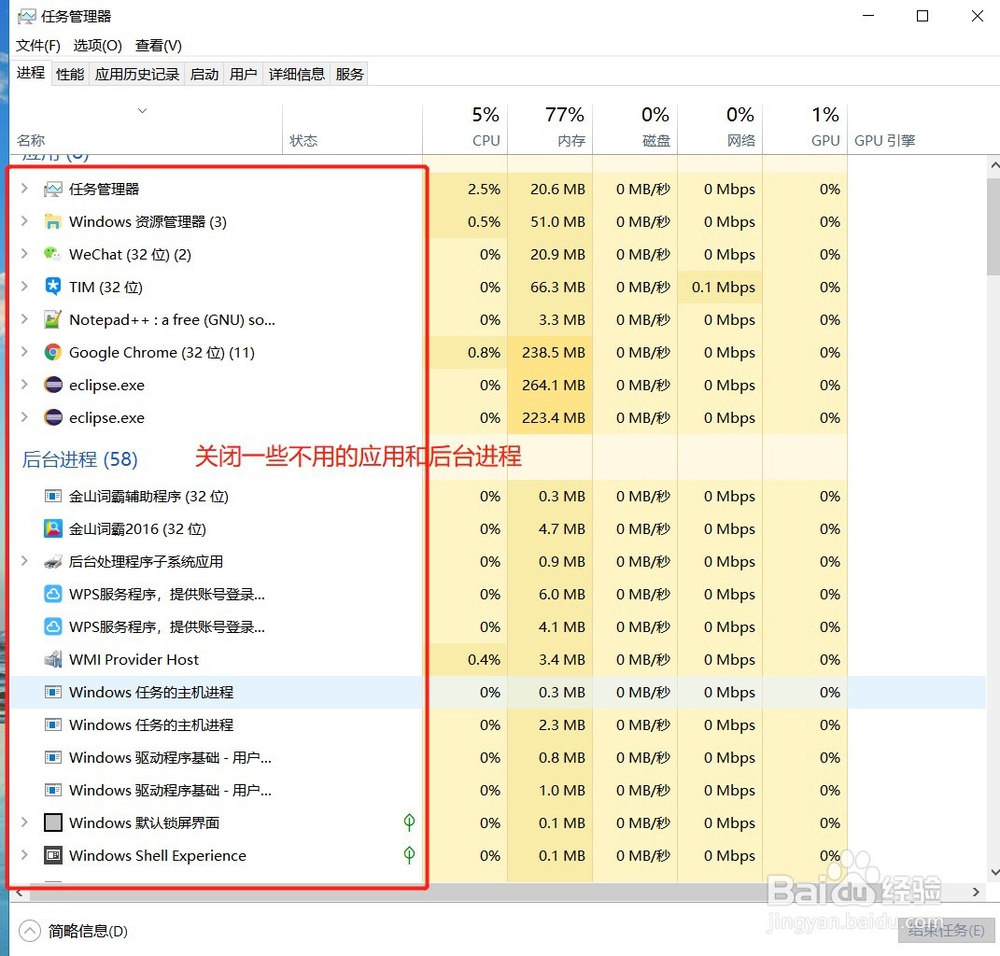
Task: Click the WPS服务程序 icon using 4.1 MB
Action: point(53,626)
